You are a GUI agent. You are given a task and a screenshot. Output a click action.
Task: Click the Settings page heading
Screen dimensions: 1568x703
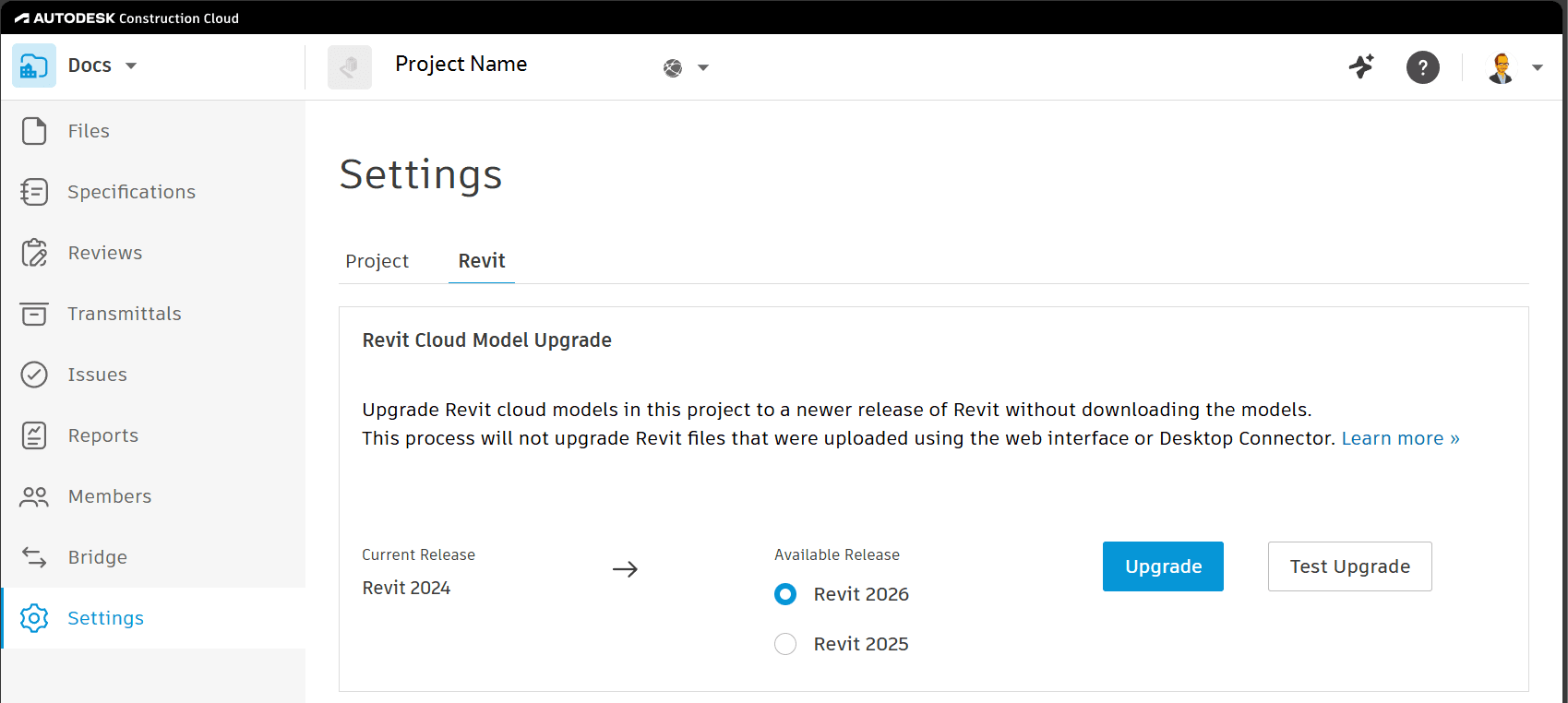tap(421, 174)
